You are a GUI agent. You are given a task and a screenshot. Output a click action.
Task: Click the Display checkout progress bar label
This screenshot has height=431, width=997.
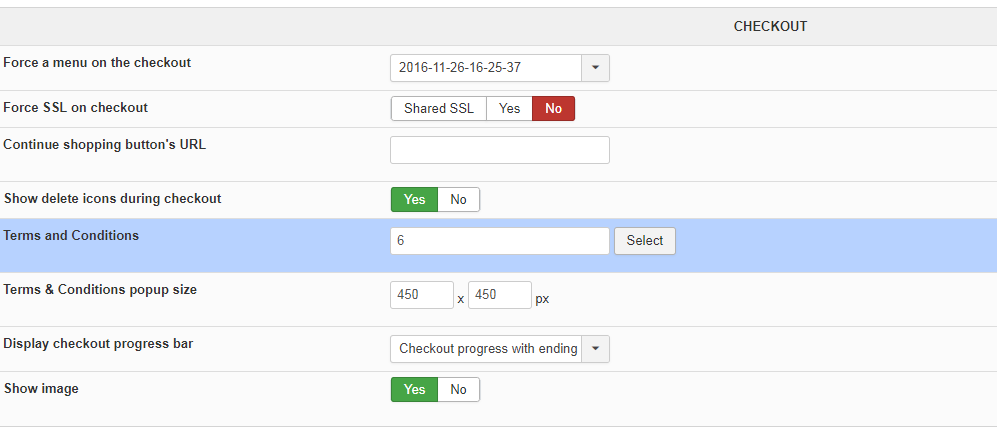[x=98, y=344]
